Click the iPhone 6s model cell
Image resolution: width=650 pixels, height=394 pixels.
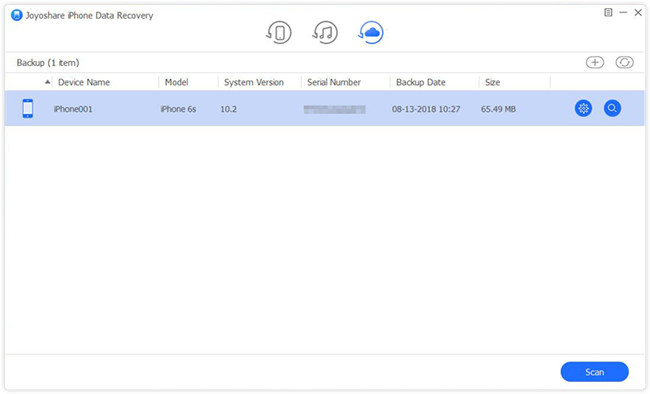point(178,109)
